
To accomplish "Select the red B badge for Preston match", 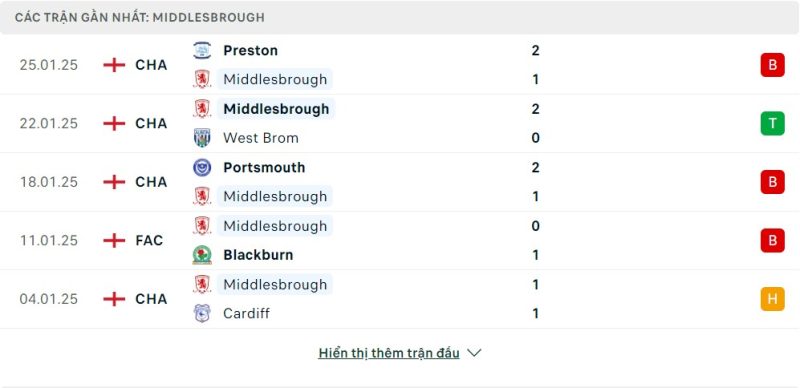I will point(772,65).
